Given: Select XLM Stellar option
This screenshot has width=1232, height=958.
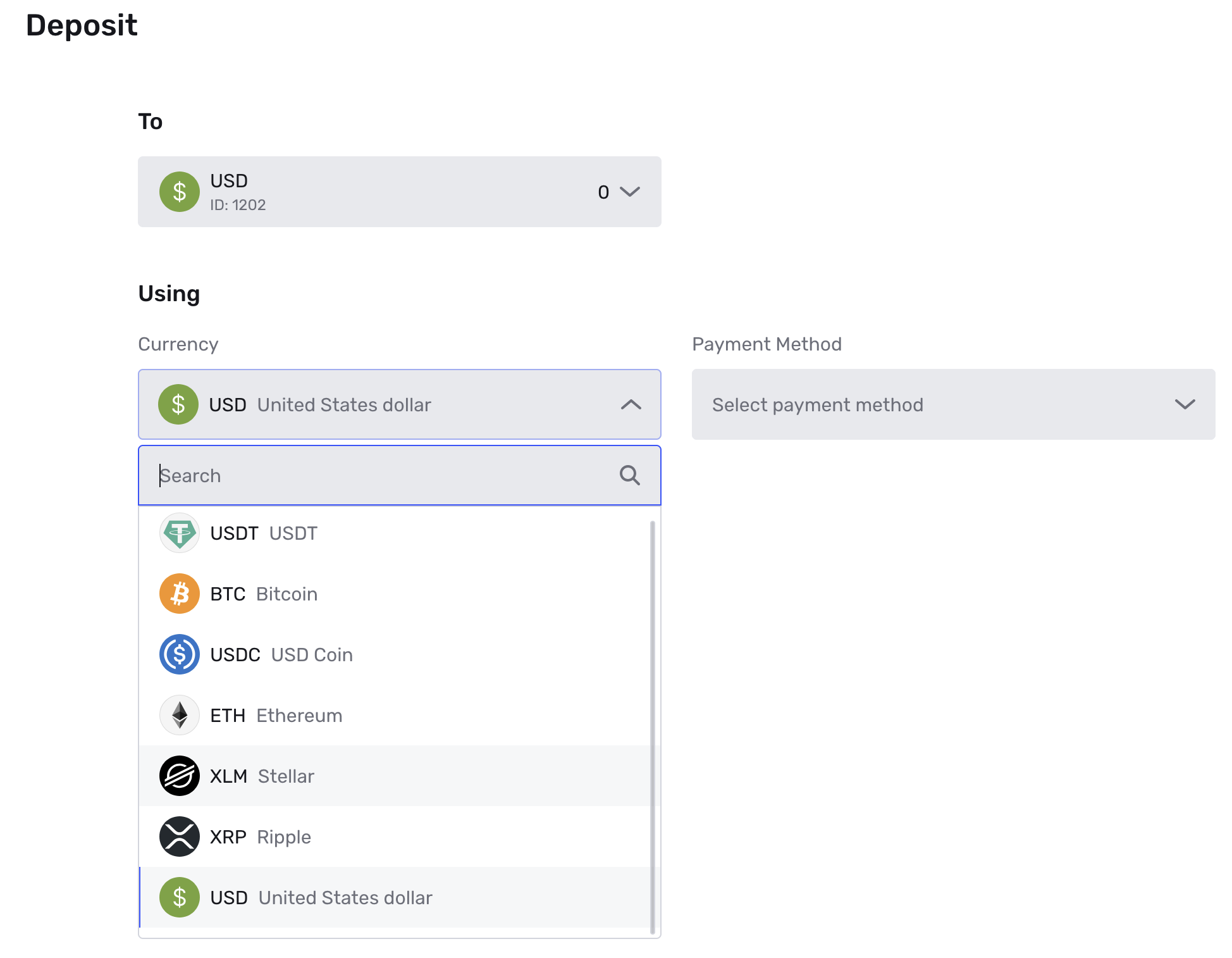Looking at the screenshot, I should pyautogui.click(x=262, y=776).
